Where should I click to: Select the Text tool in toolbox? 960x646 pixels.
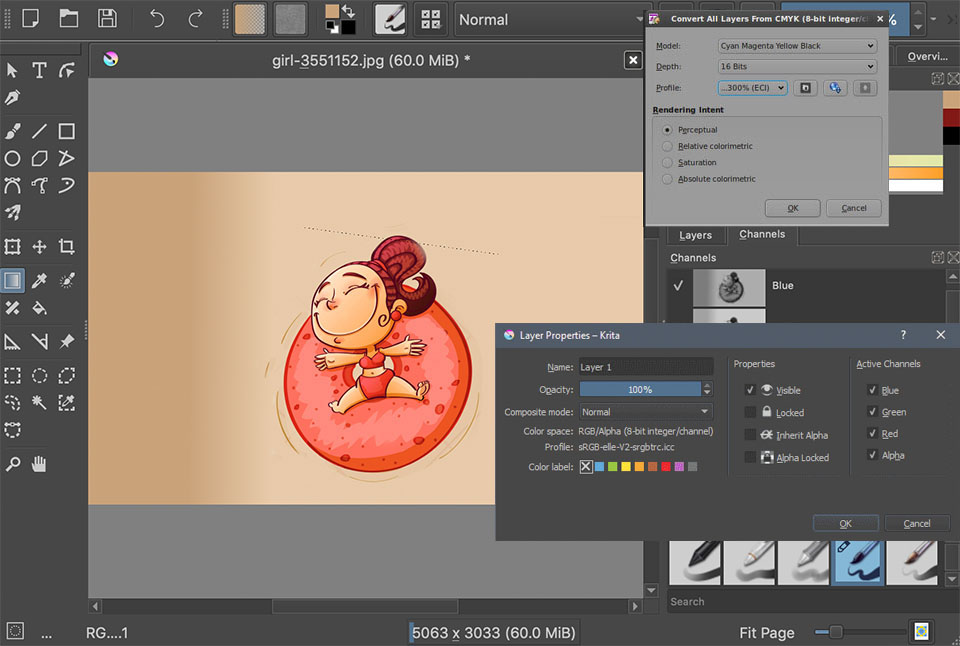tap(39, 70)
